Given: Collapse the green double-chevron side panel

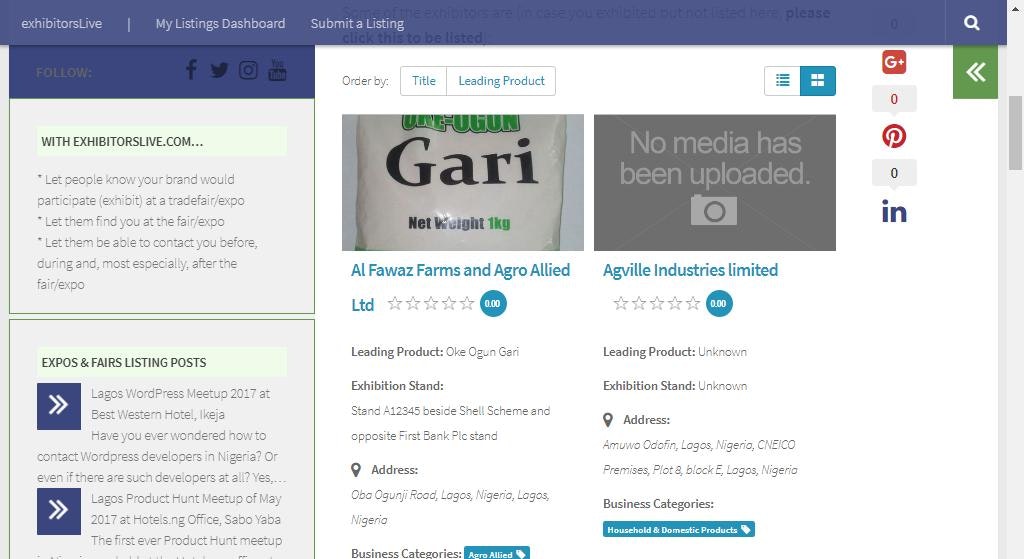Looking at the screenshot, I should (975, 72).
